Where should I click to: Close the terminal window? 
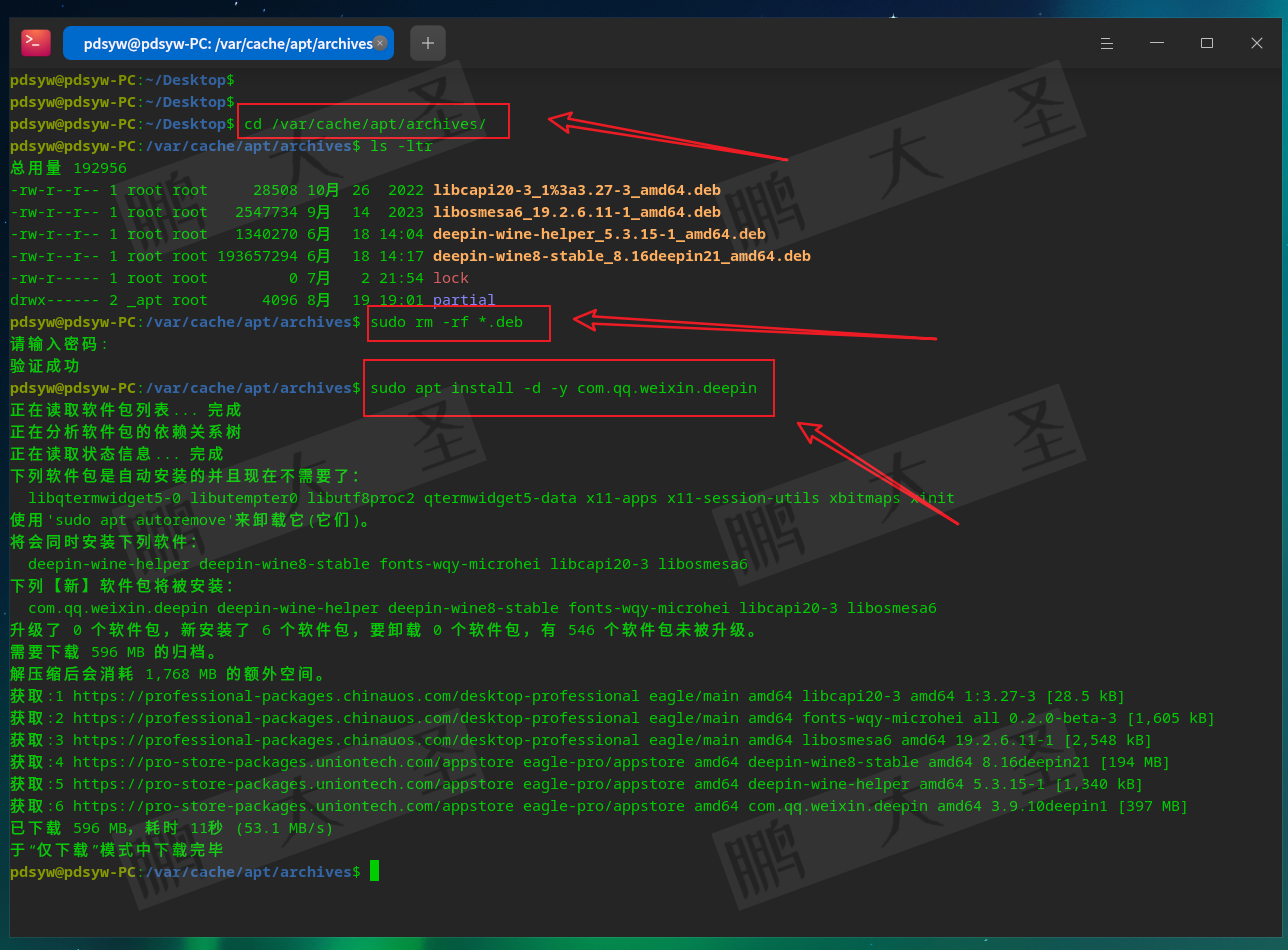click(1257, 43)
